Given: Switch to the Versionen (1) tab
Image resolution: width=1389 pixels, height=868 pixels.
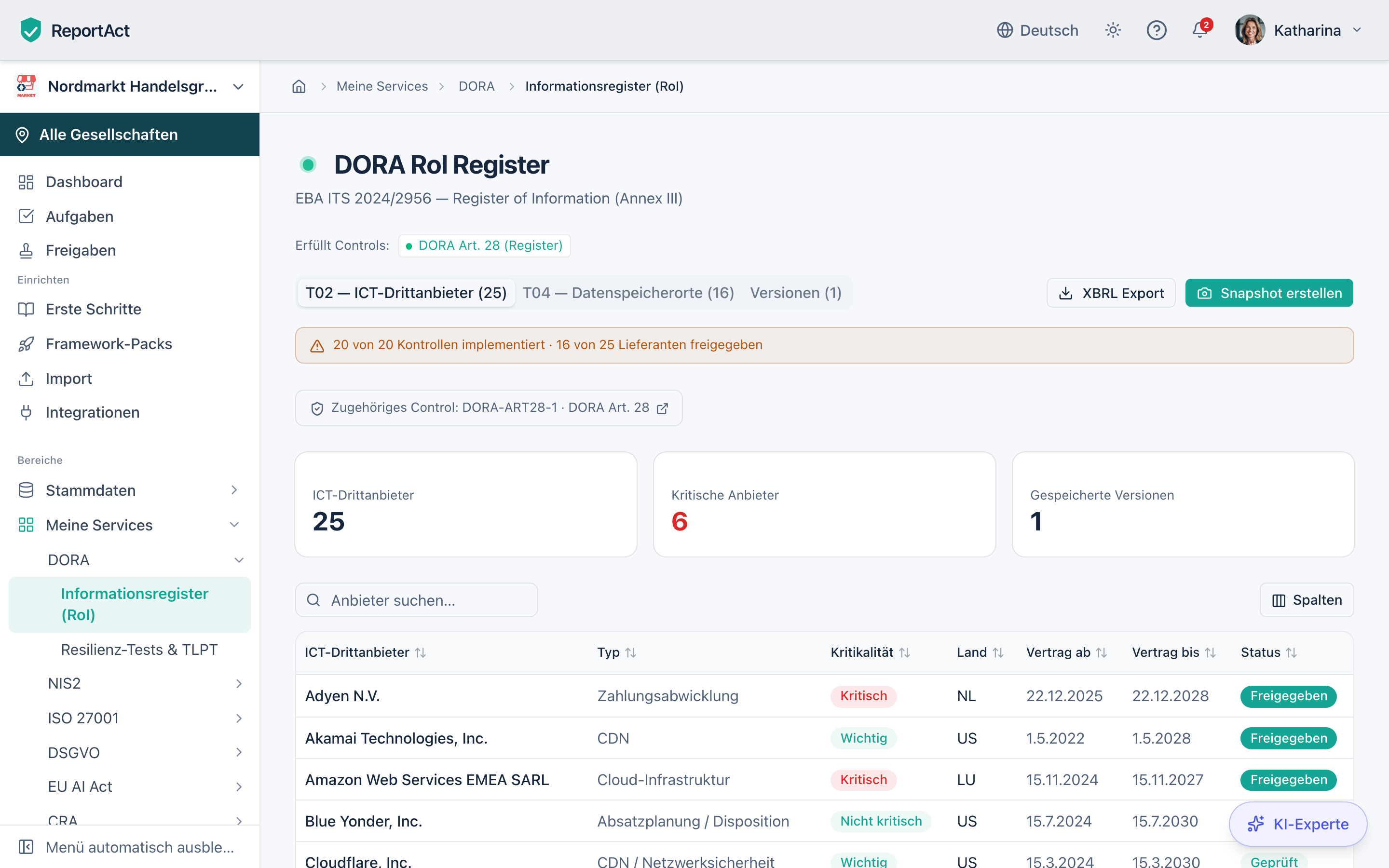Looking at the screenshot, I should click(x=795, y=293).
